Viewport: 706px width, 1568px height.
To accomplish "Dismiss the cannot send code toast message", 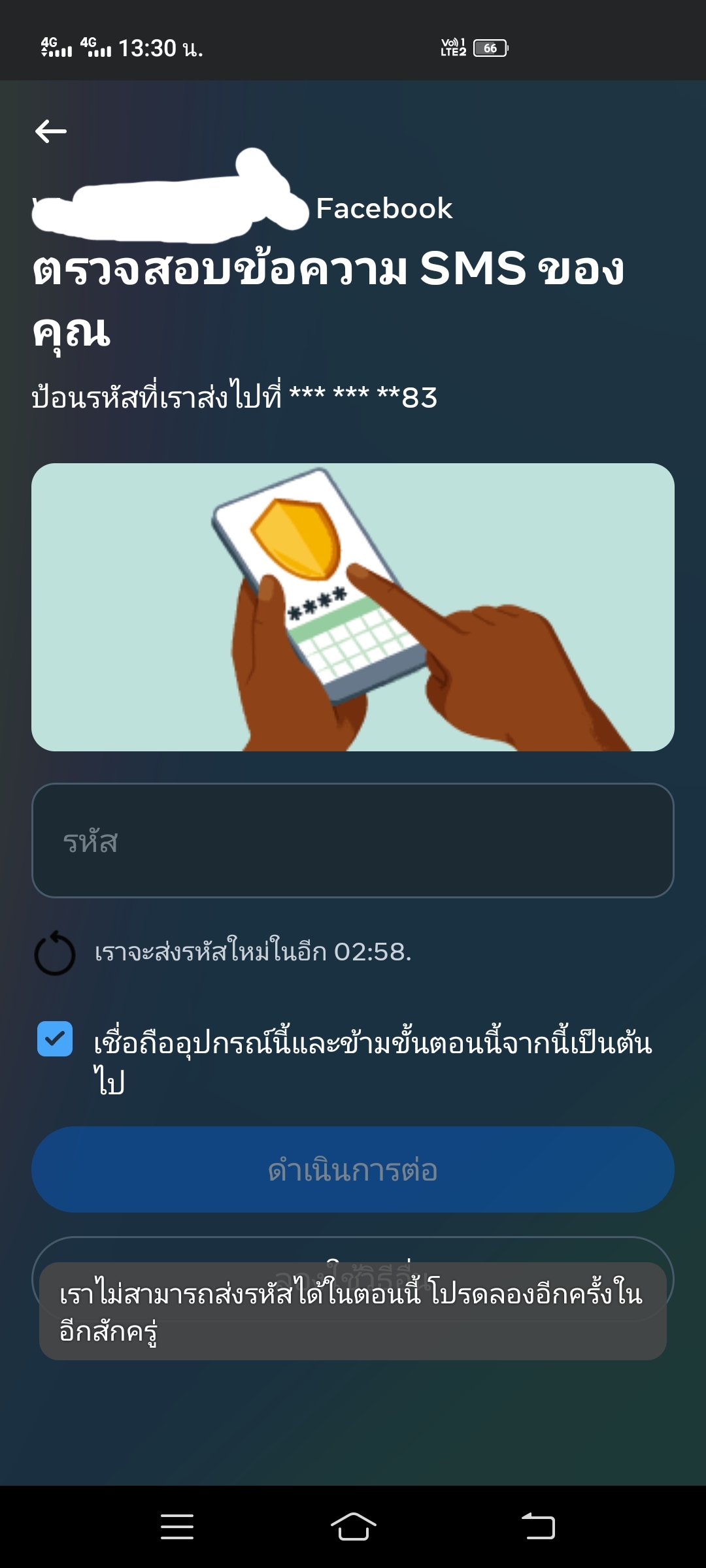I will pyautogui.click(x=353, y=1312).
